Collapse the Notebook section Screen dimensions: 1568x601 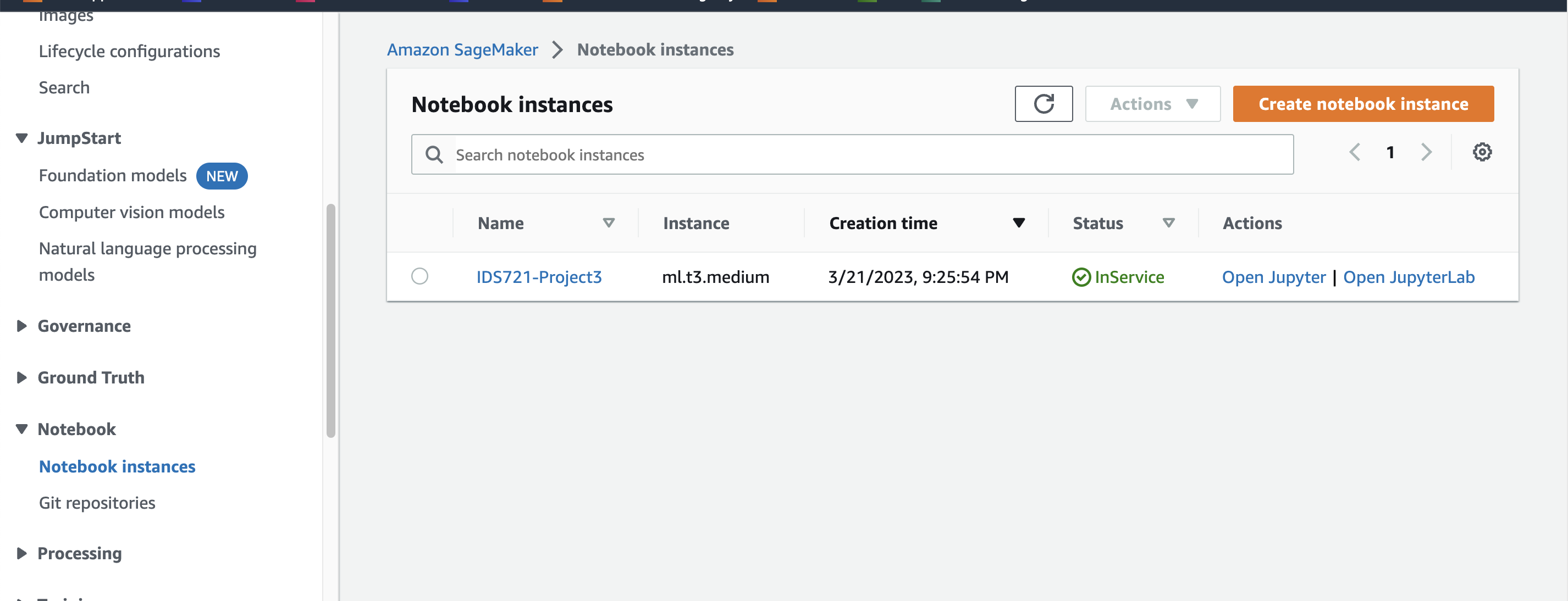pos(22,430)
